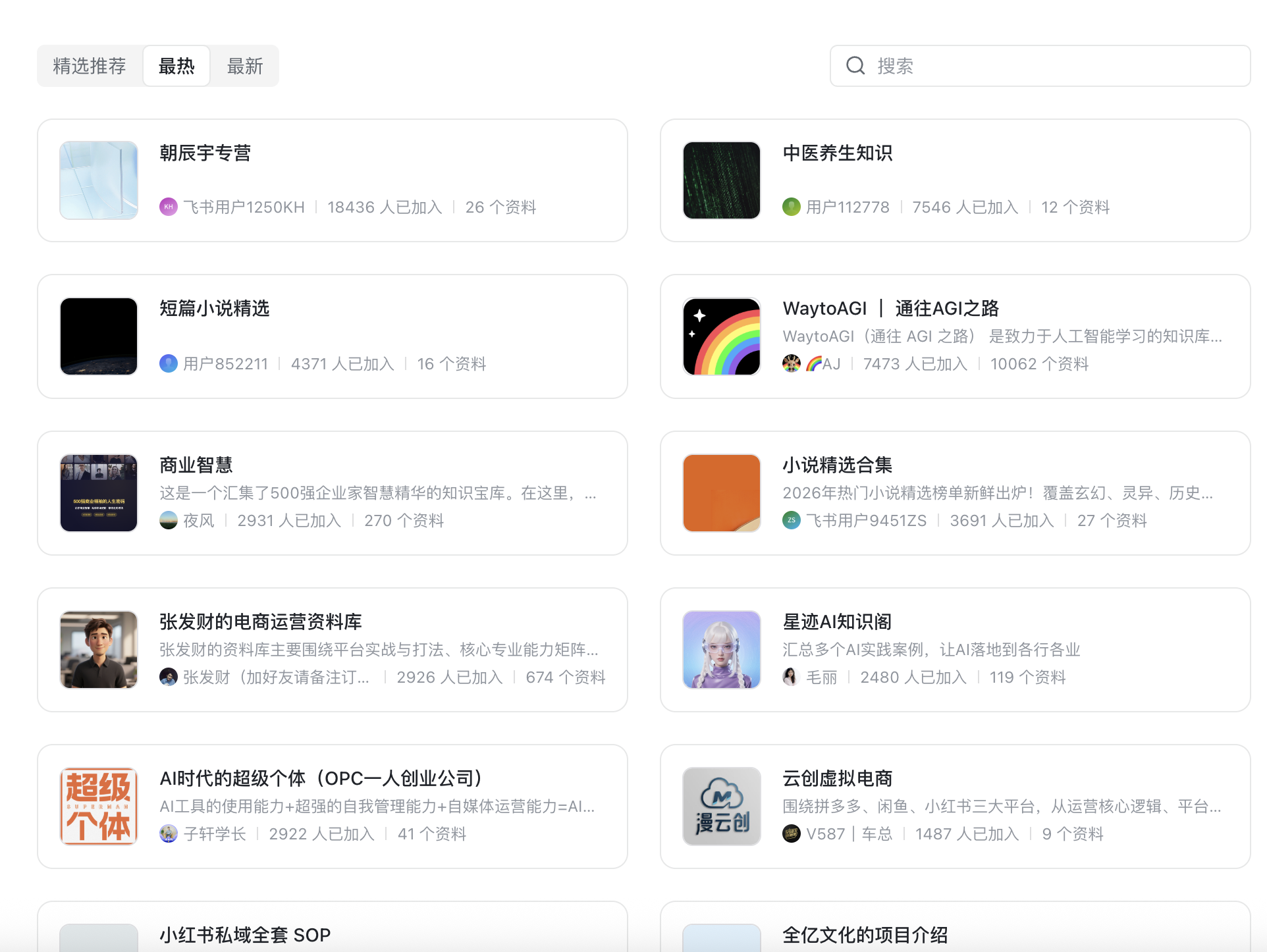
Task: Open the 短篇小说精选 title link
Action: [x=215, y=308]
